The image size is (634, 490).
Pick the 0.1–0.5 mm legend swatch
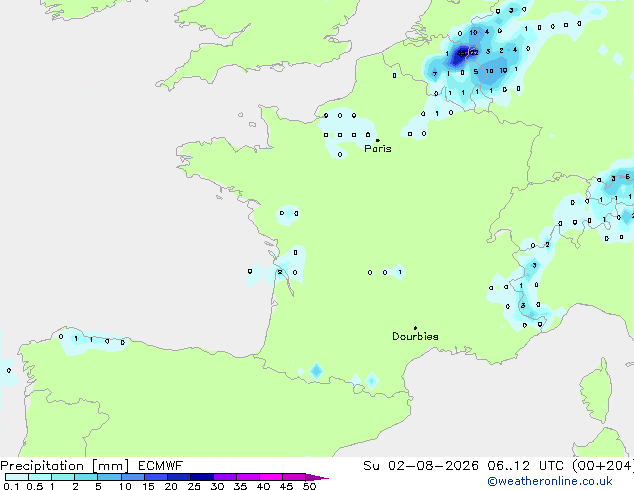(x=17, y=477)
